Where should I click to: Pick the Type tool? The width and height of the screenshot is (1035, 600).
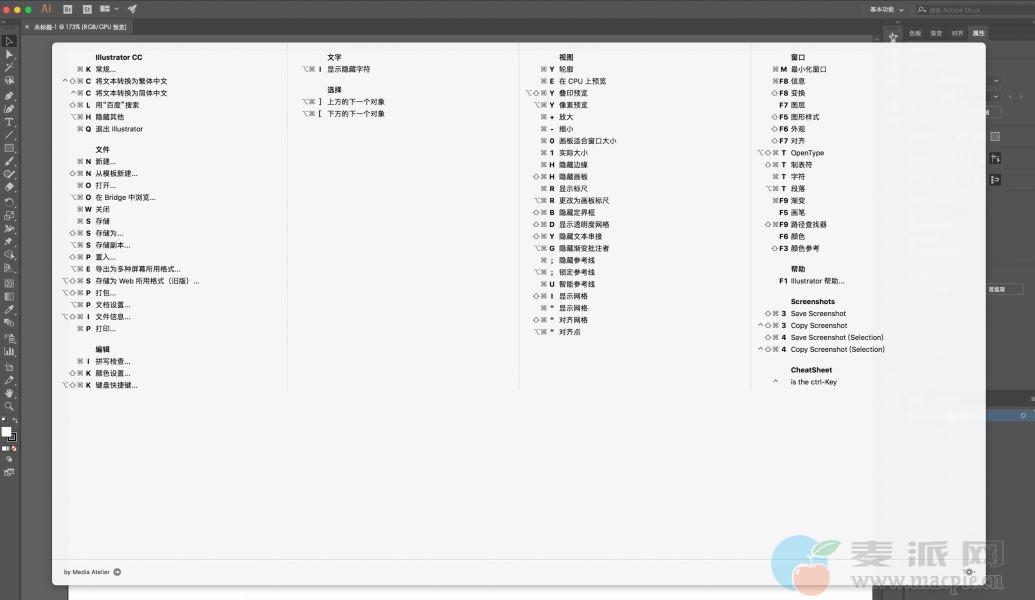click(x=9, y=121)
